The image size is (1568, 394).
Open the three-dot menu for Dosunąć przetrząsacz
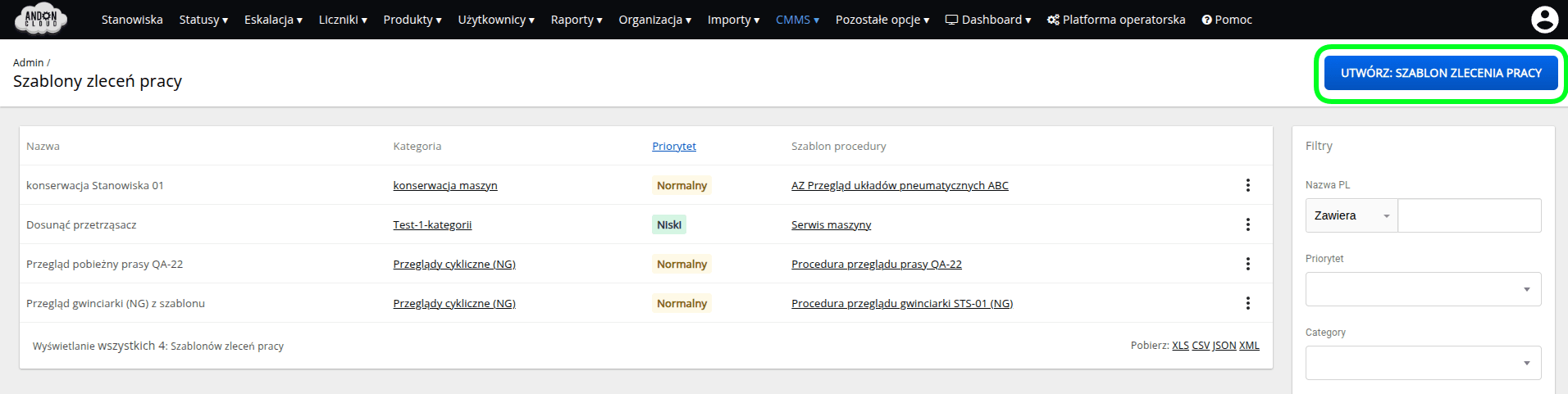(x=1247, y=224)
